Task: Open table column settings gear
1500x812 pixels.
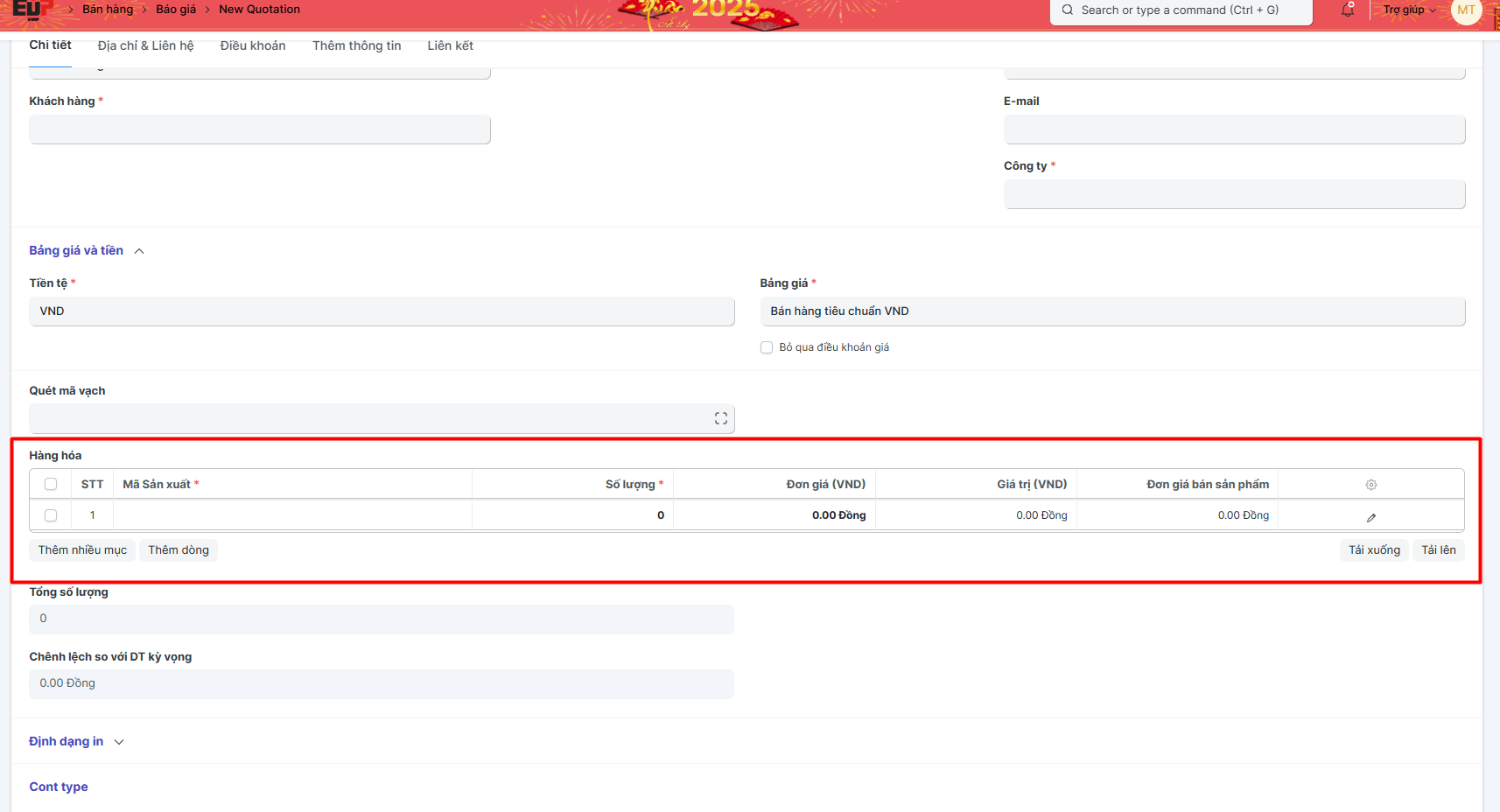Action: (x=1370, y=485)
